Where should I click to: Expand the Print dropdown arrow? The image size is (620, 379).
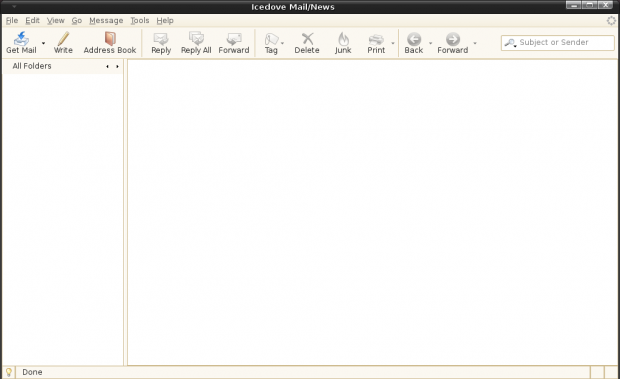pos(393,43)
